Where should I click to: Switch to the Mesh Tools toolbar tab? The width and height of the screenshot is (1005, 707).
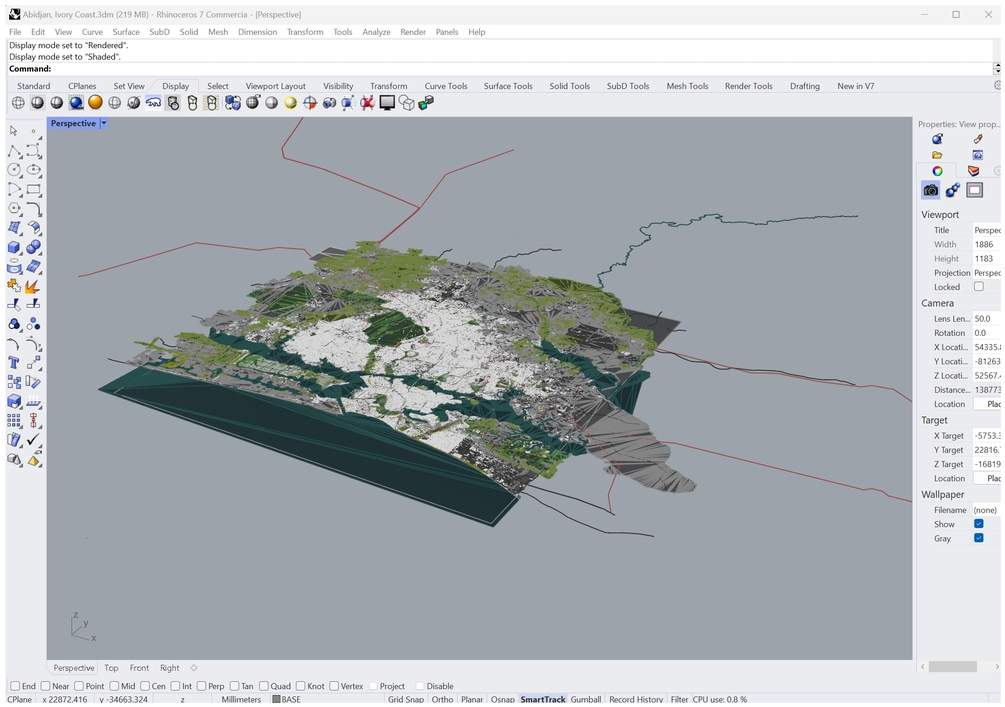[687, 86]
